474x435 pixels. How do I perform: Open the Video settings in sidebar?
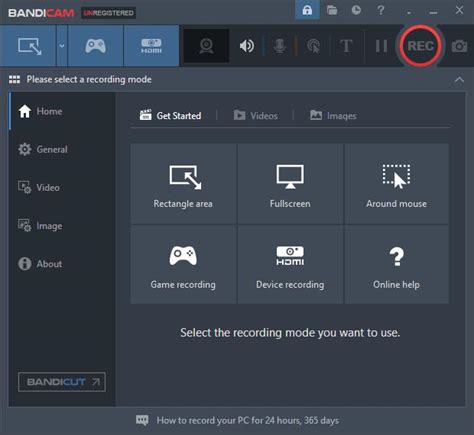click(x=62, y=187)
